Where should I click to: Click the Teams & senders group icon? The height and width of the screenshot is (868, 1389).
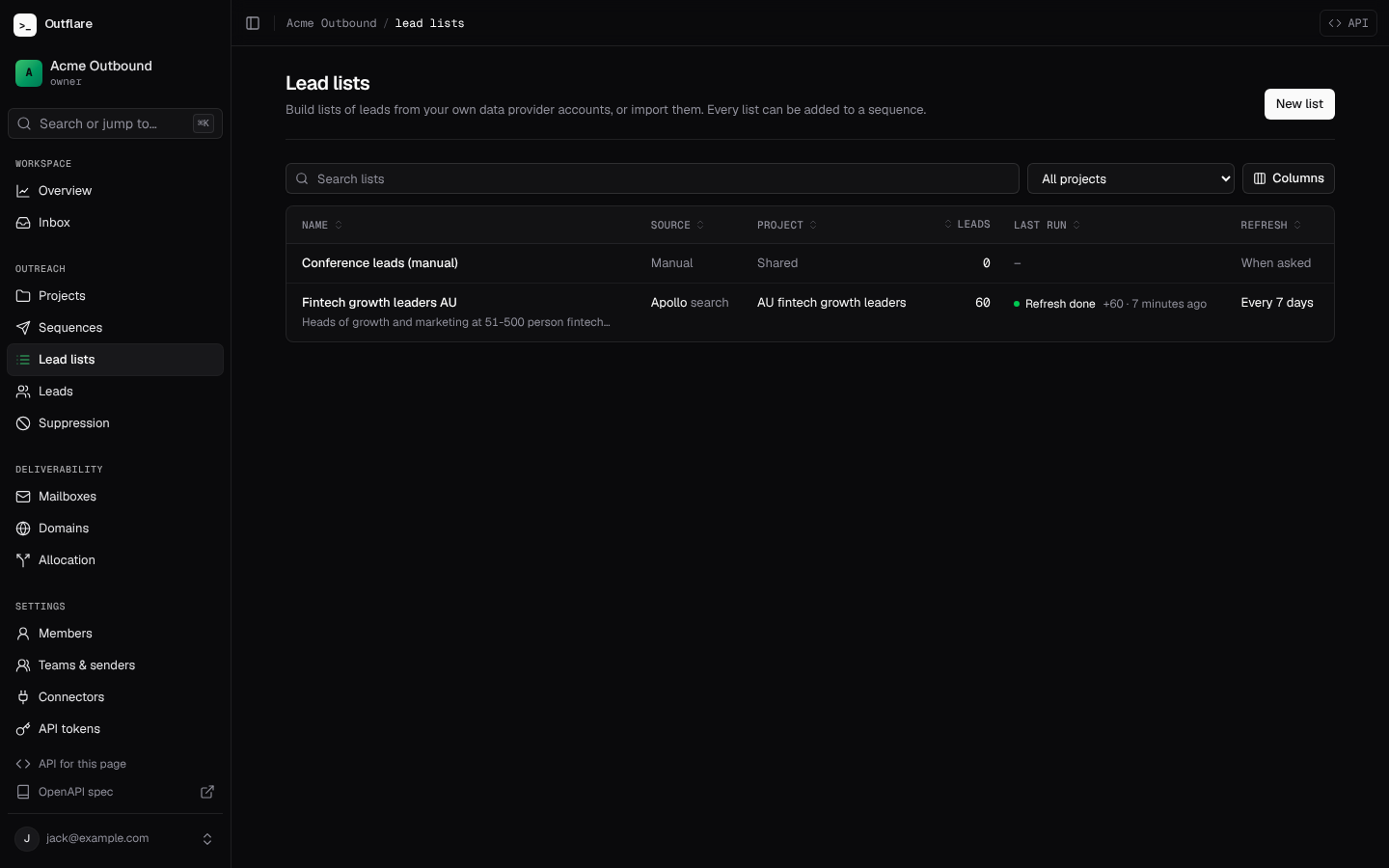tap(23, 665)
